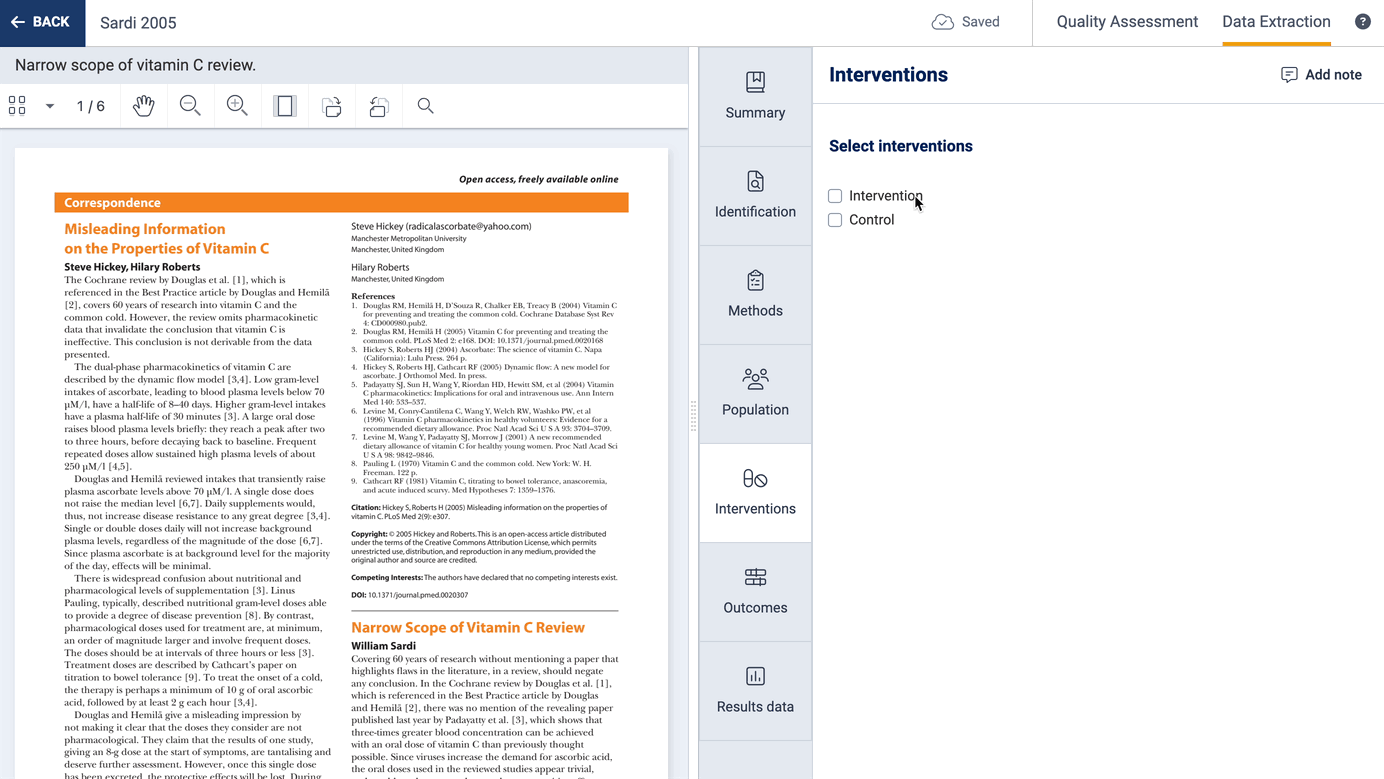Viewport: 1384px width, 779px height.
Task: Click the Select interventions heading
Action: pyautogui.click(x=901, y=146)
